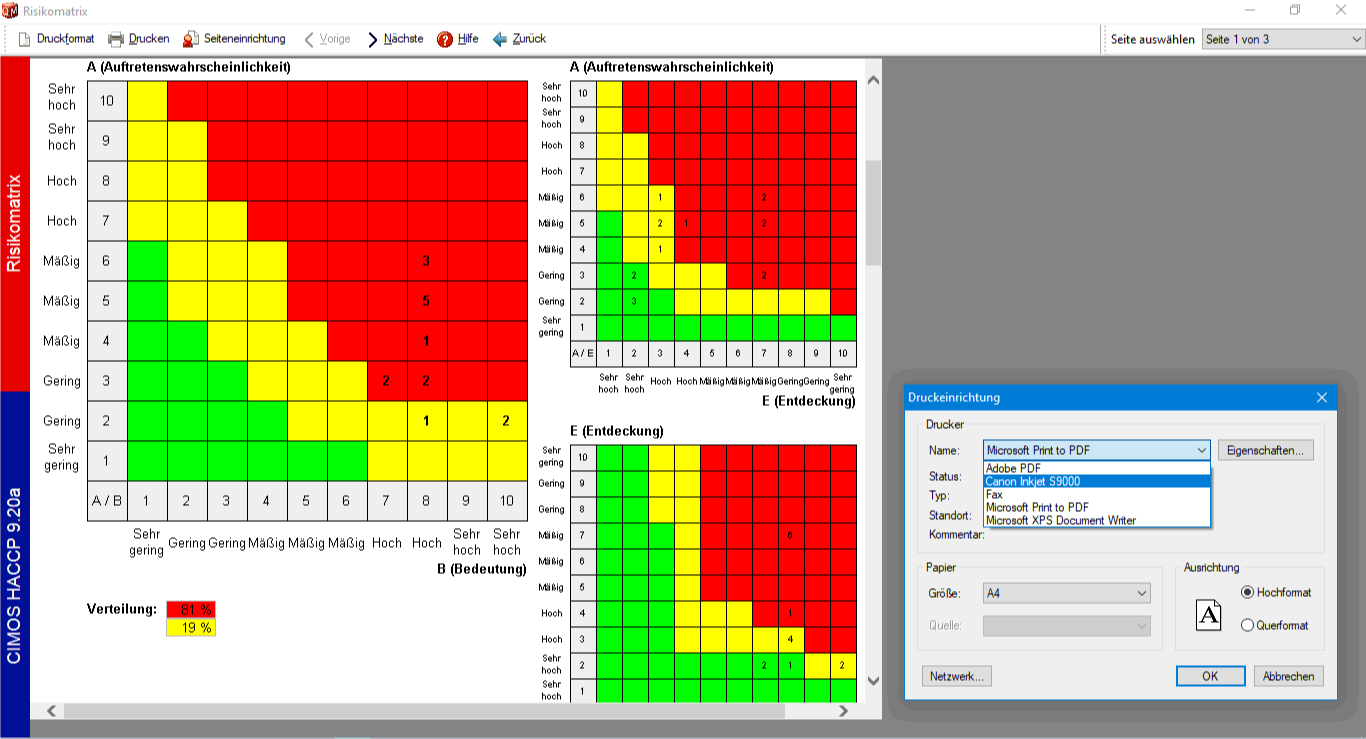Open the Seite auswählen dropdown
The width and height of the screenshot is (1366, 739).
pos(1283,39)
